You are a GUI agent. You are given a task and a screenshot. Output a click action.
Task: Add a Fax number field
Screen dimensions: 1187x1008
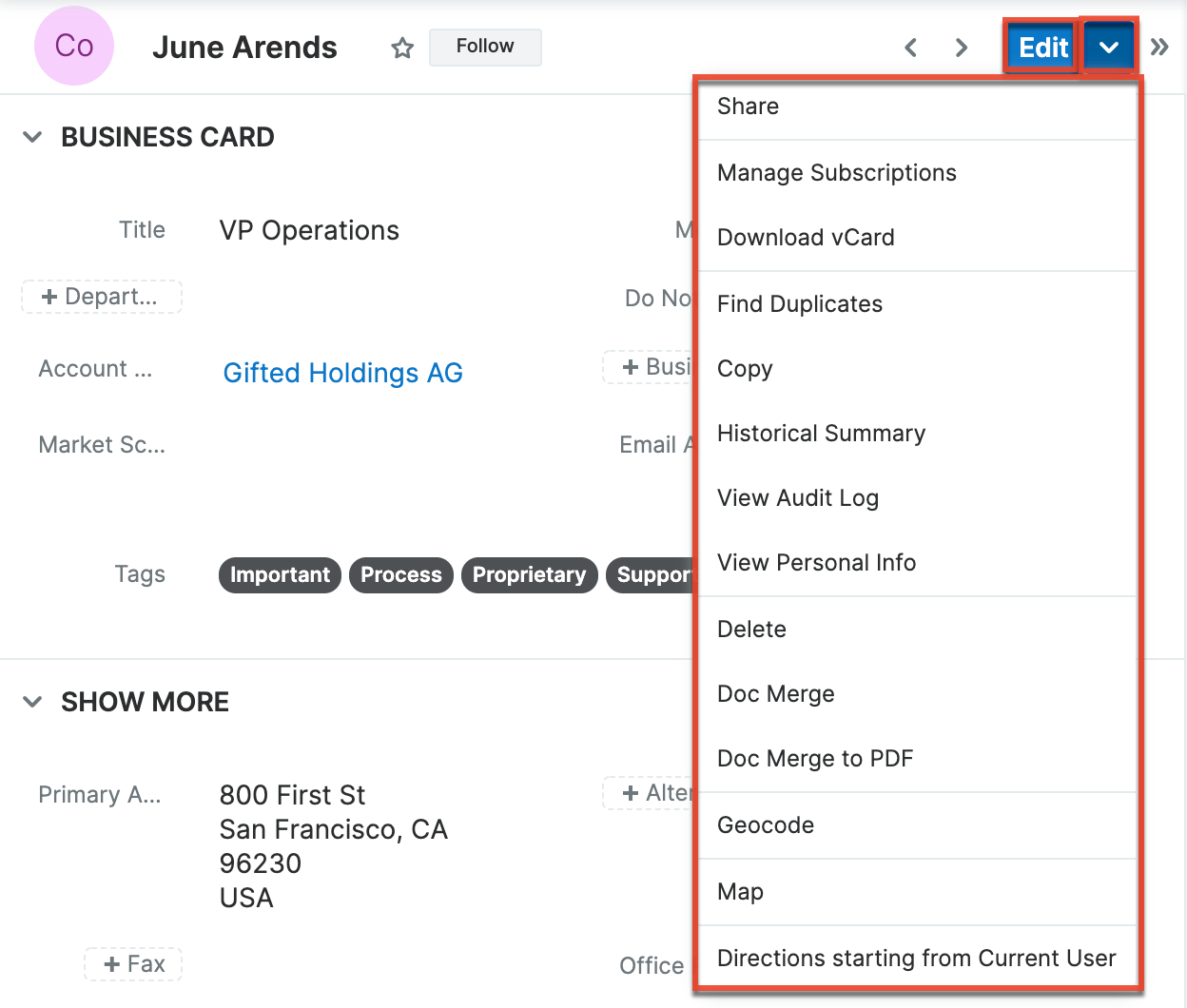point(133,964)
